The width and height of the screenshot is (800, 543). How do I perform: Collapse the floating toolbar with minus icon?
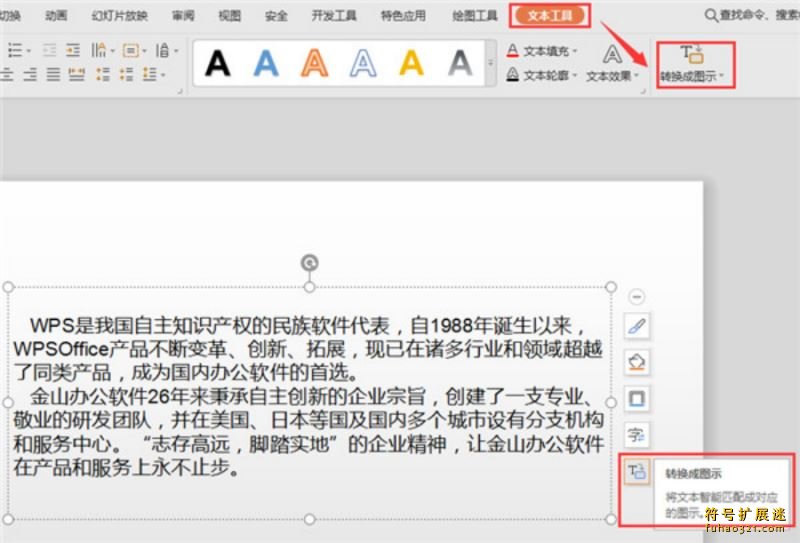click(x=636, y=297)
